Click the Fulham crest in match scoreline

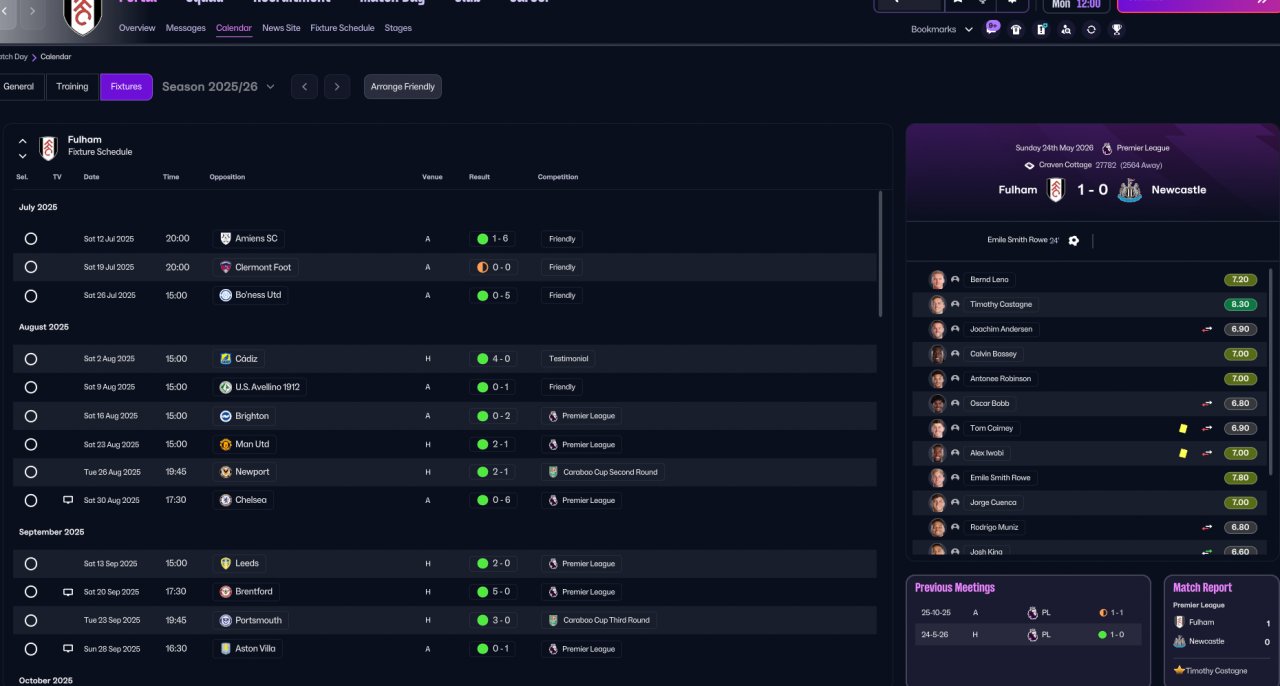coord(1056,190)
